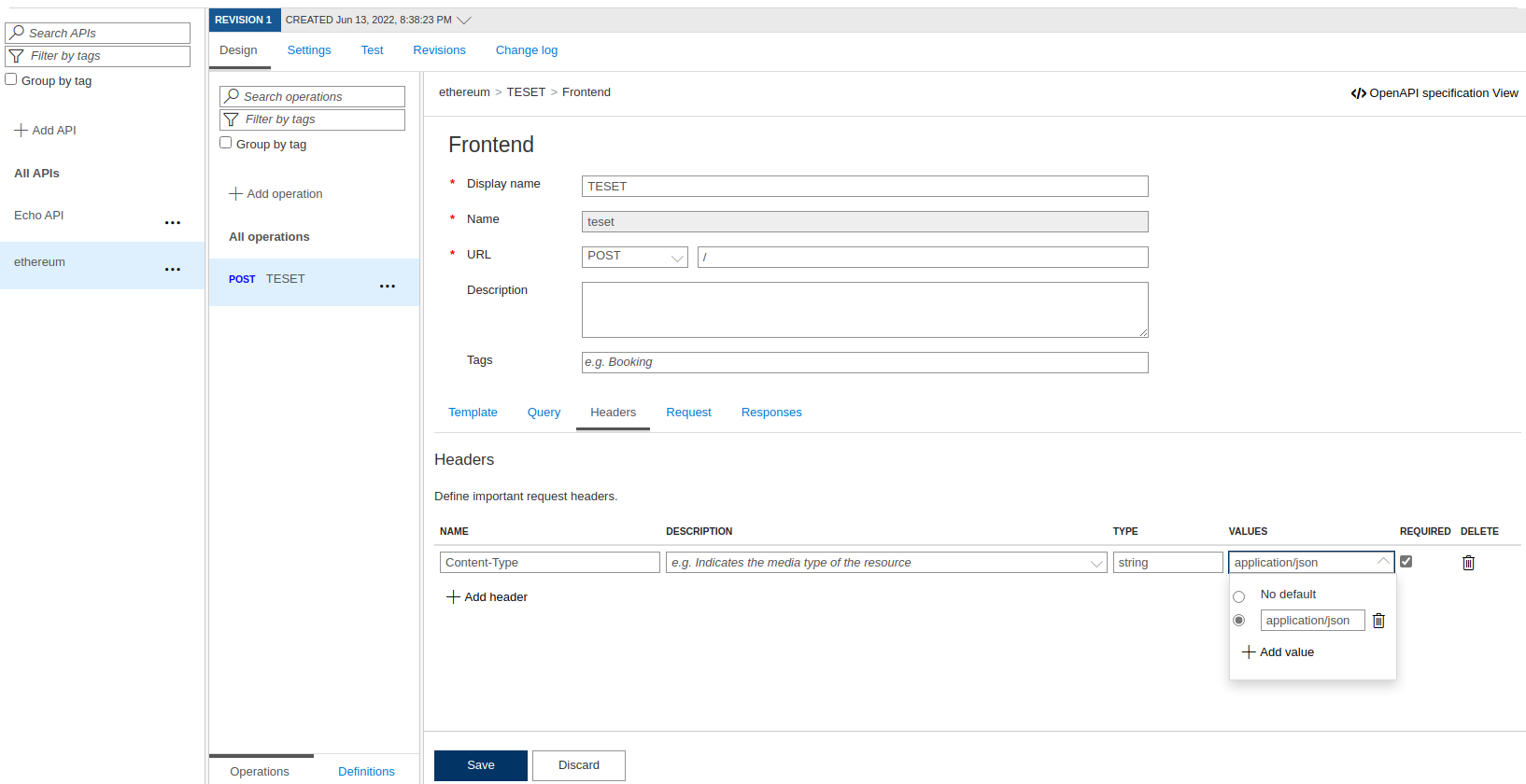Click the string type field
This screenshot has width=1526, height=784.
1168,563
